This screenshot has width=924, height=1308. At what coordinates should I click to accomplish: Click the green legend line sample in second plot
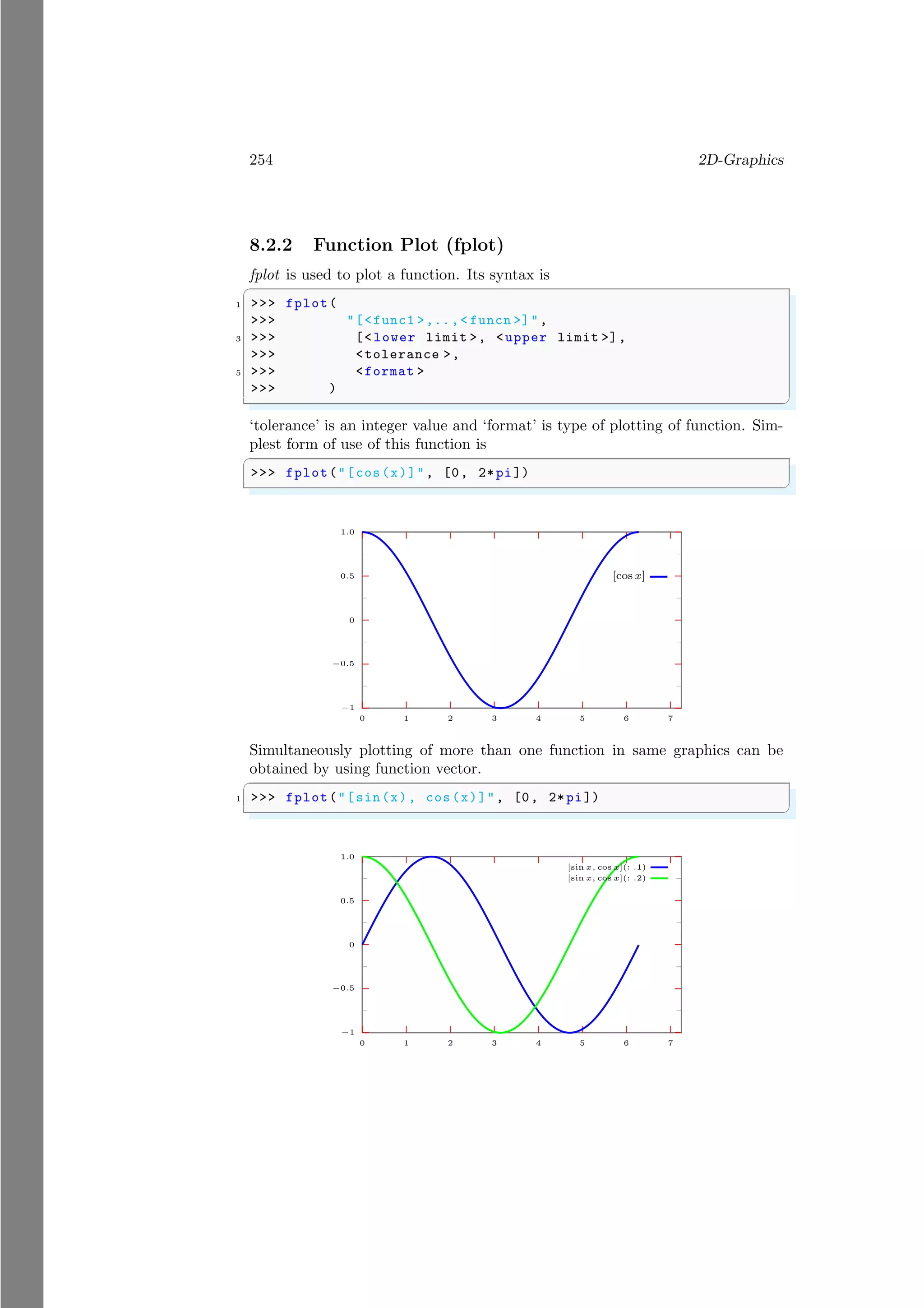point(659,878)
